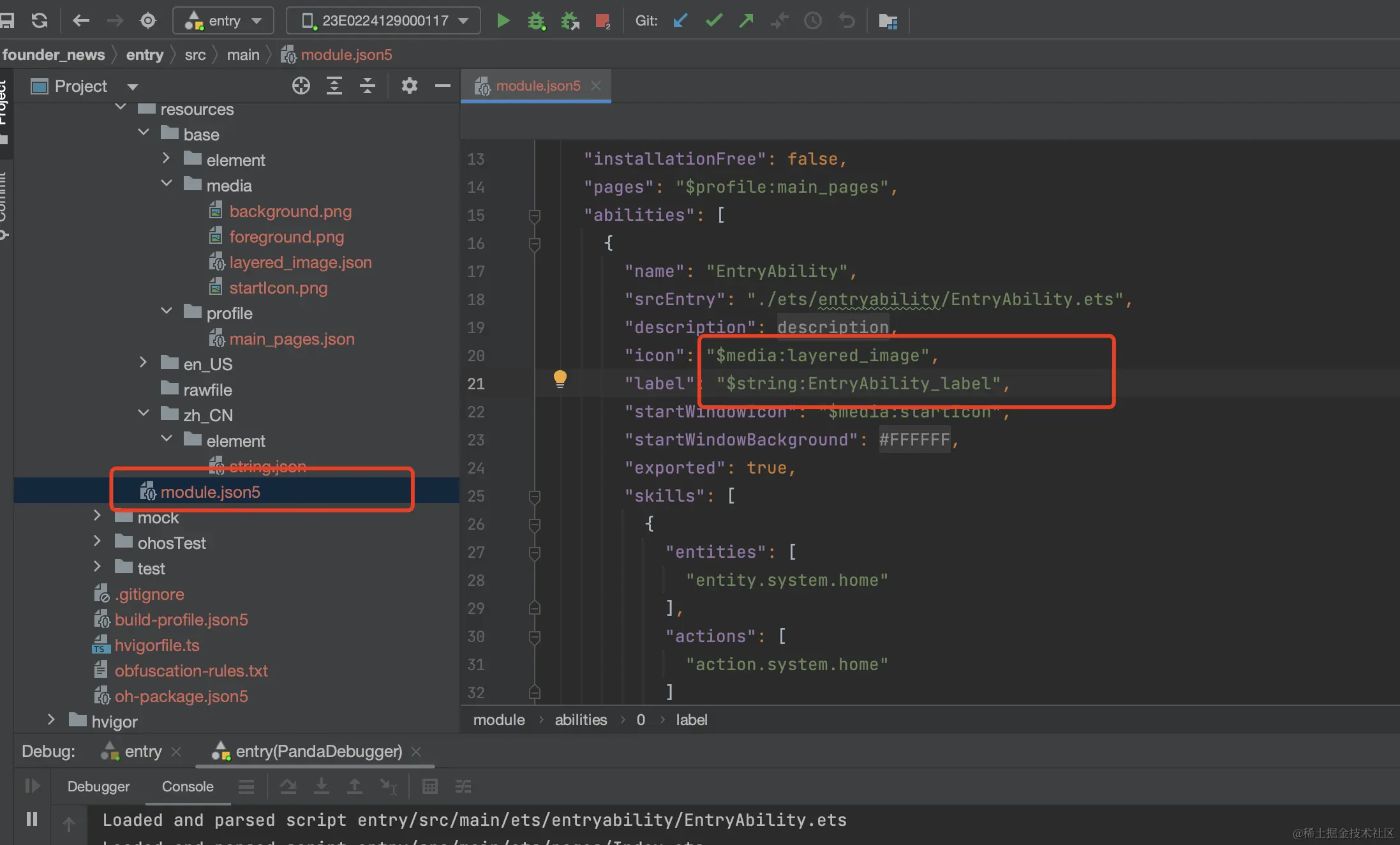Select opened file locate target icon
1400x845 pixels.
pyautogui.click(x=301, y=86)
